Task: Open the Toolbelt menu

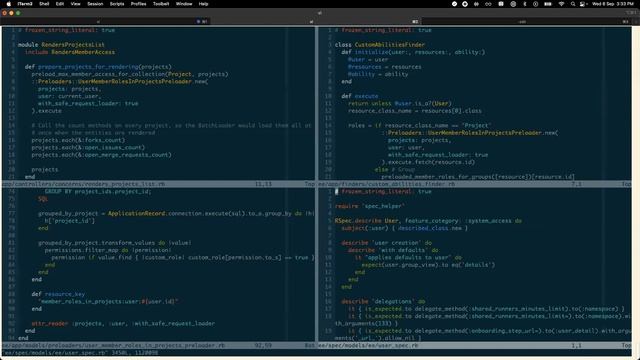Action: pyautogui.click(x=161, y=4)
